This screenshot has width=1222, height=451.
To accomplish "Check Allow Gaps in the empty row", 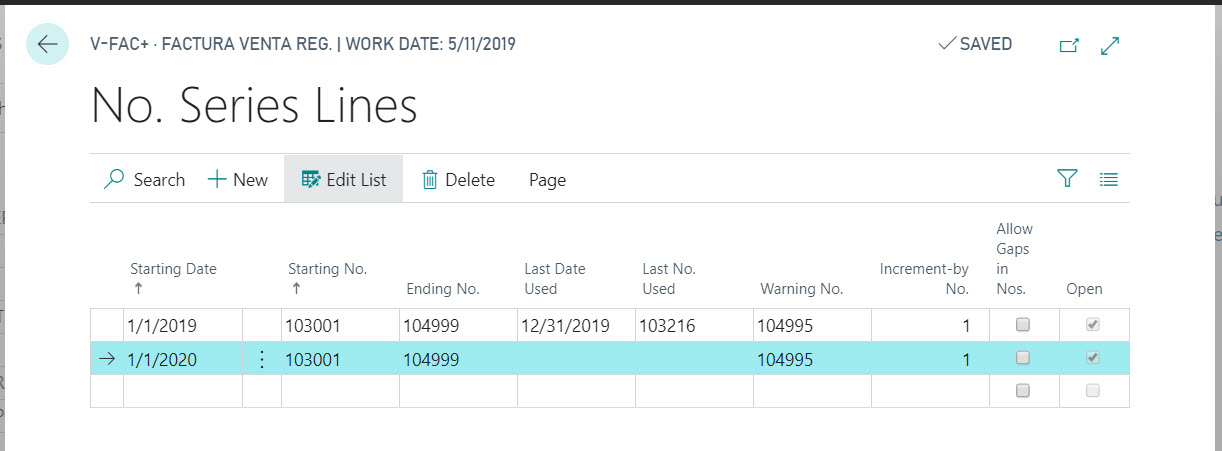I will click(x=1022, y=391).
